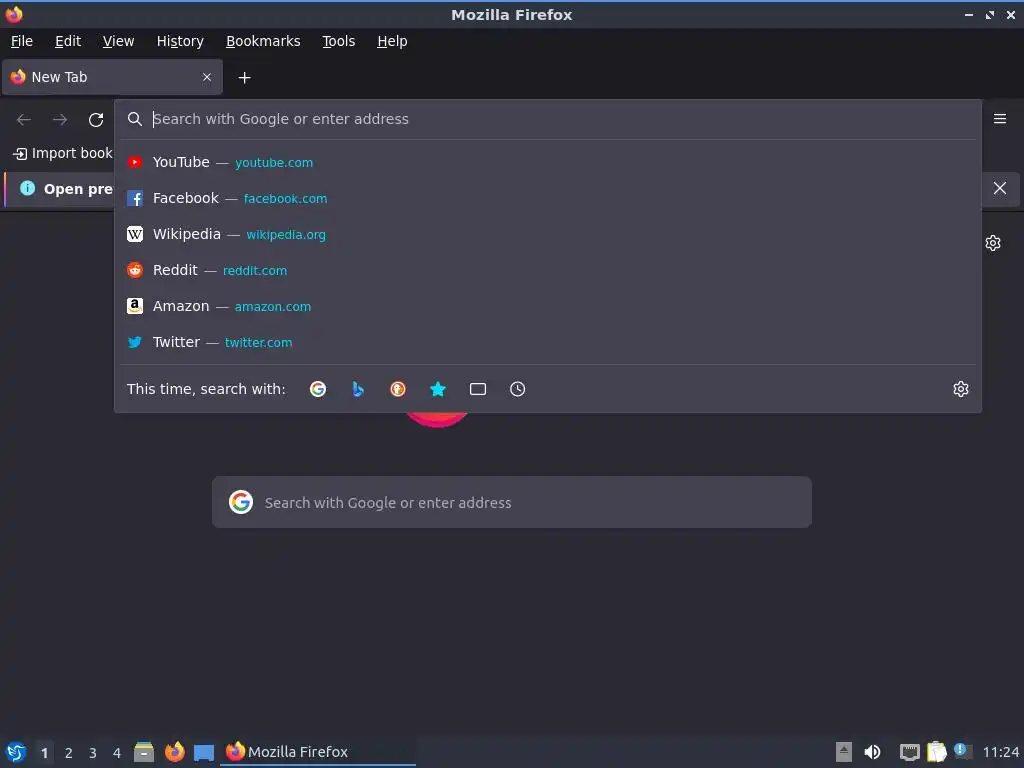Choose the YouTube suggestion
Viewport: 1024px width, 768px height.
pos(548,162)
